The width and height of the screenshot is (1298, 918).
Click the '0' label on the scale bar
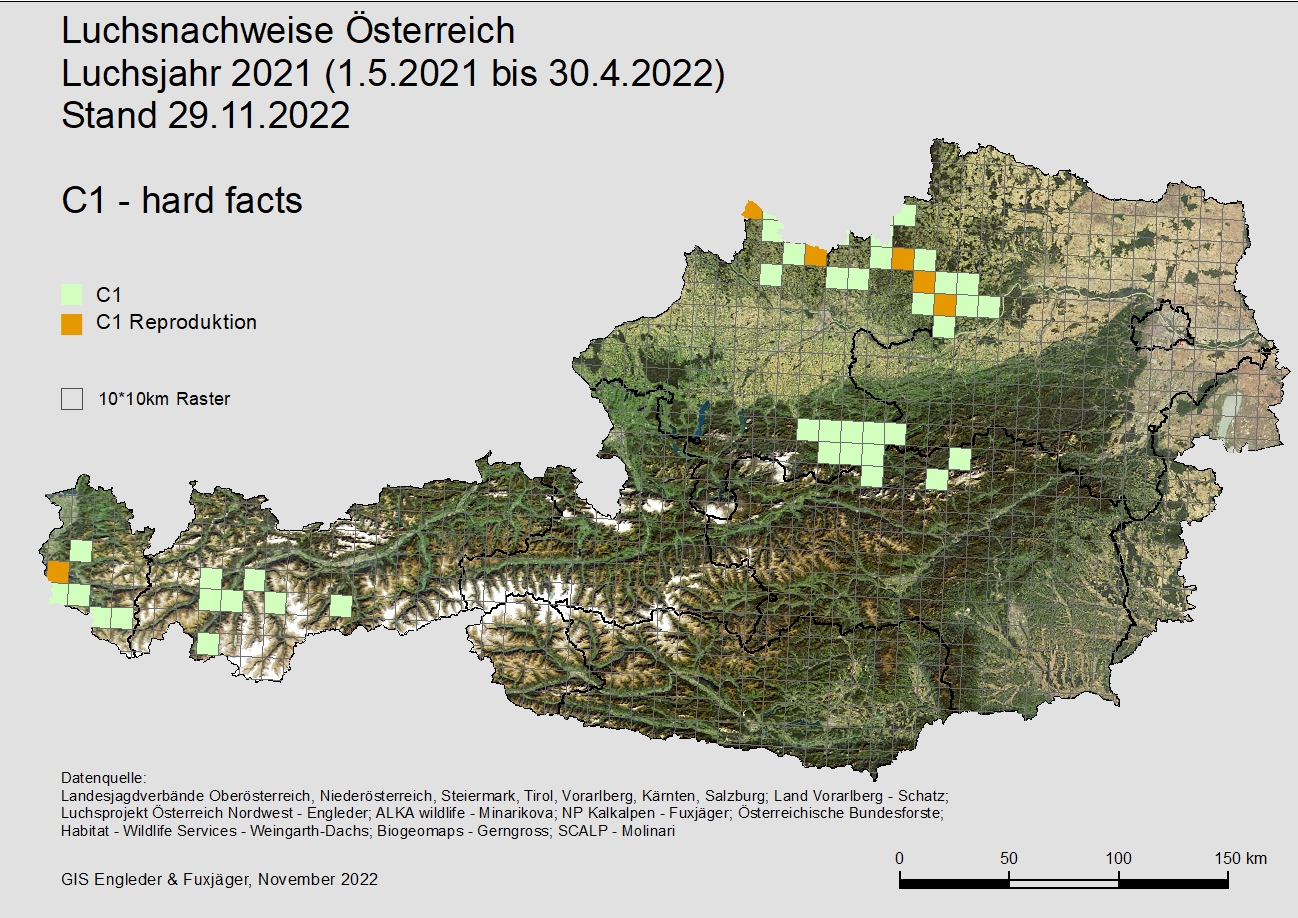[899, 859]
